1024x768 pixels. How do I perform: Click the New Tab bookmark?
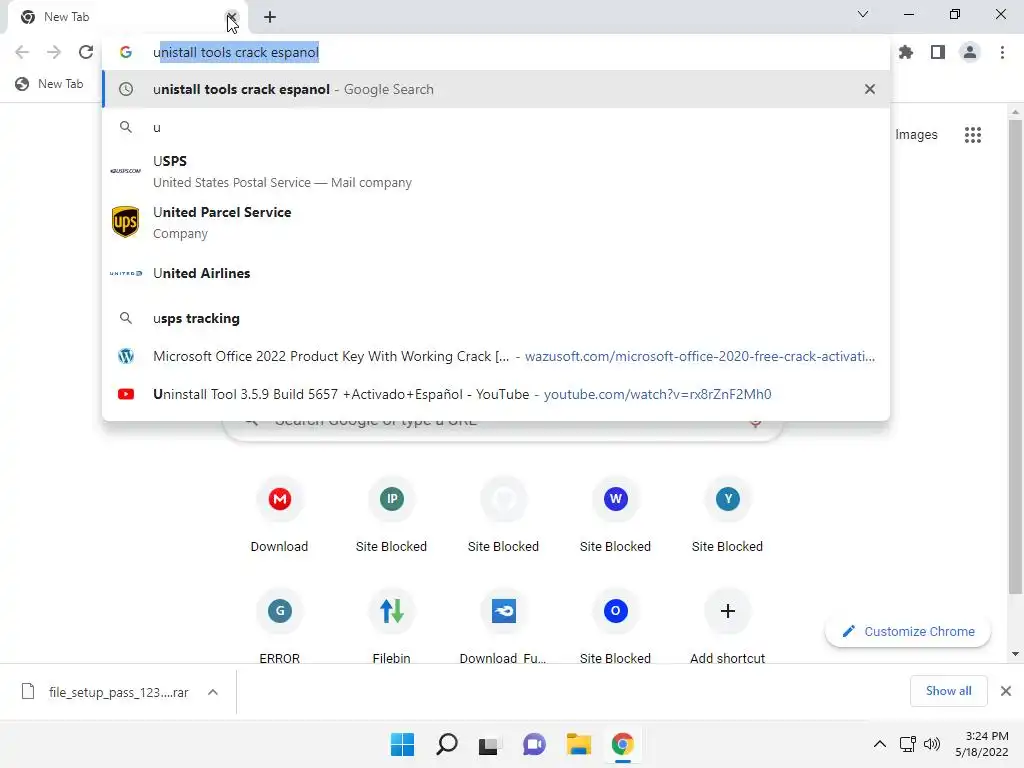tap(50, 84)
